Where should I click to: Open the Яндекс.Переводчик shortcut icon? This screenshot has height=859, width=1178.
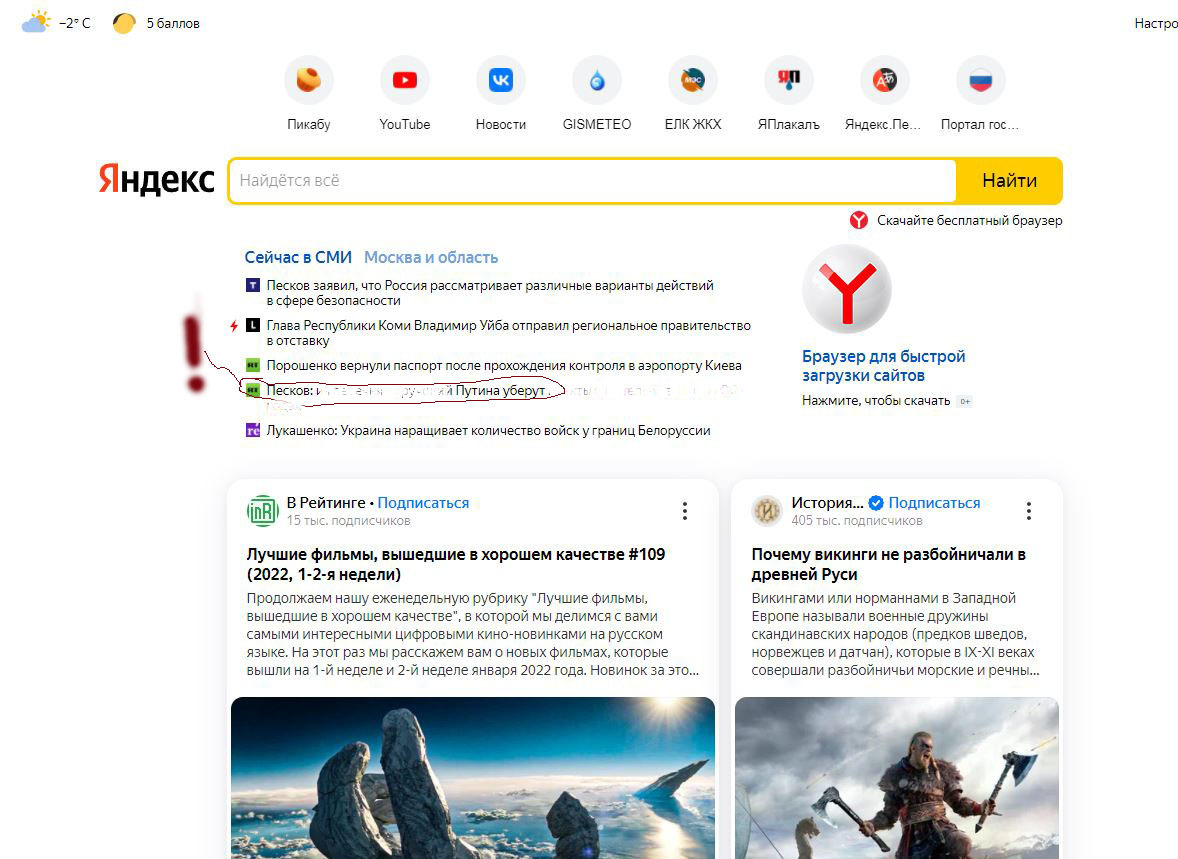click(885, 80)
